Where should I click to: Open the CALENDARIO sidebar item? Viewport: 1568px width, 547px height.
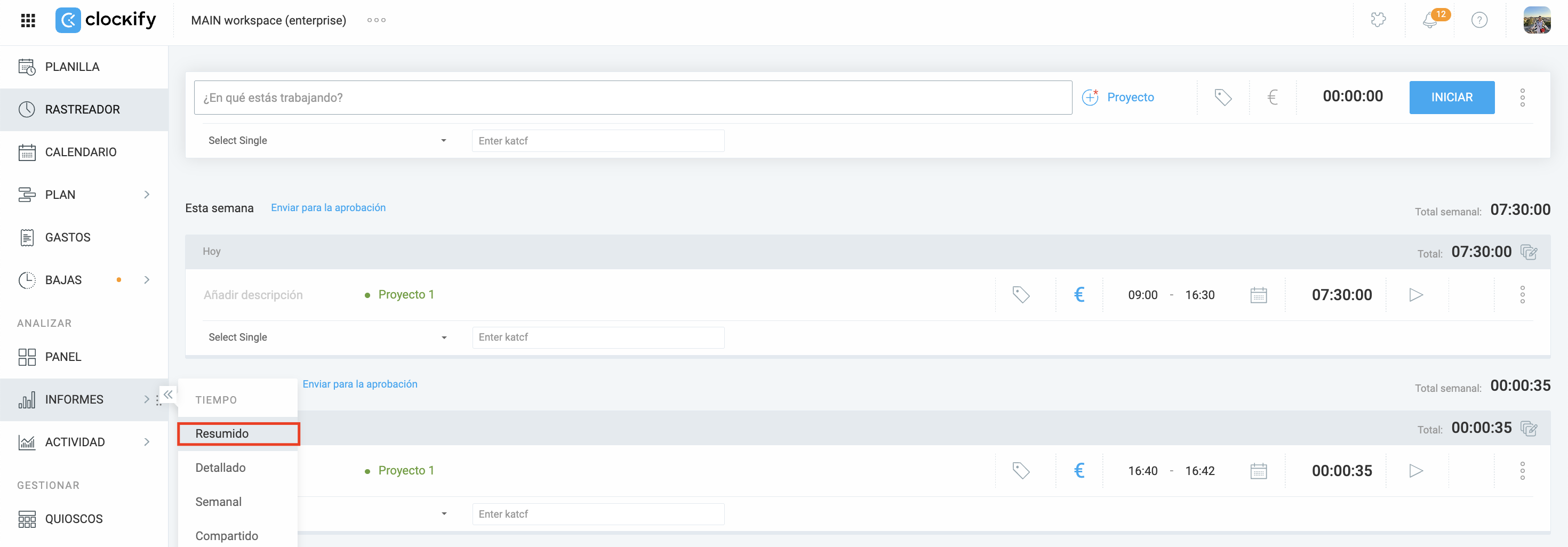pyautogui.click(x=81, y=152)
